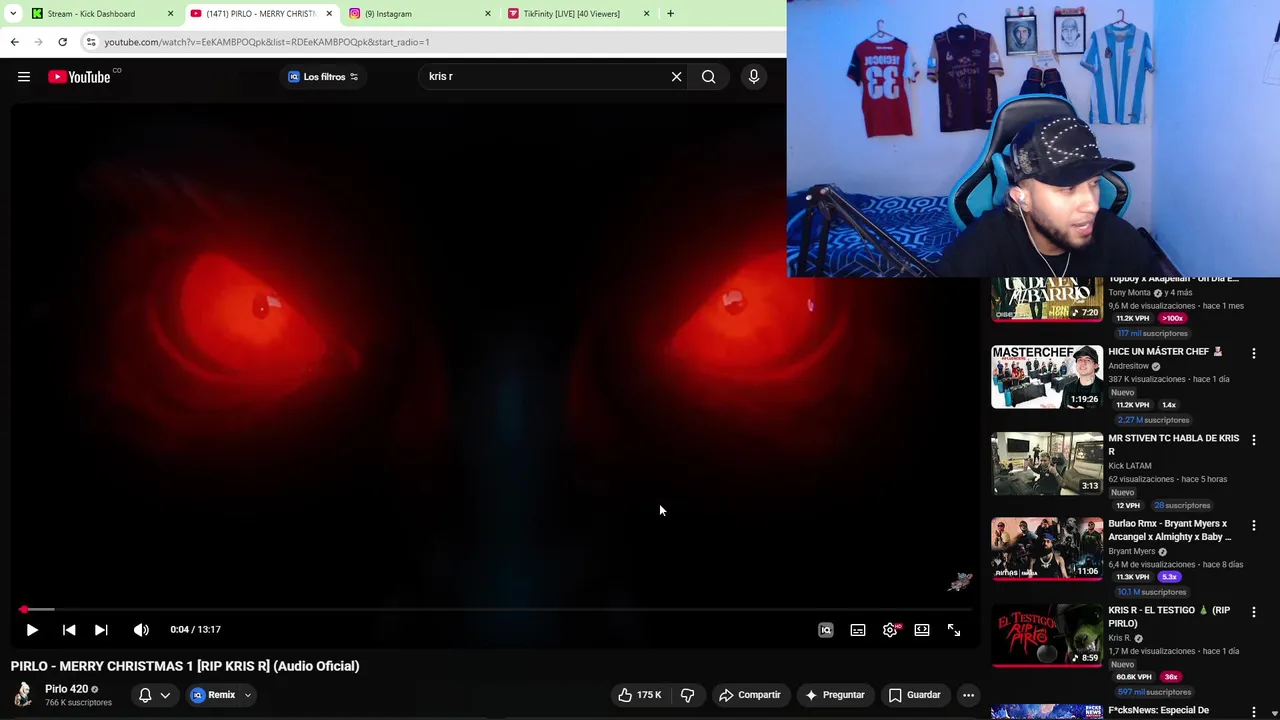The height and width of the screenshot is (720, 1280).
Task: Skip to the previous video
Action: (69, 630)
